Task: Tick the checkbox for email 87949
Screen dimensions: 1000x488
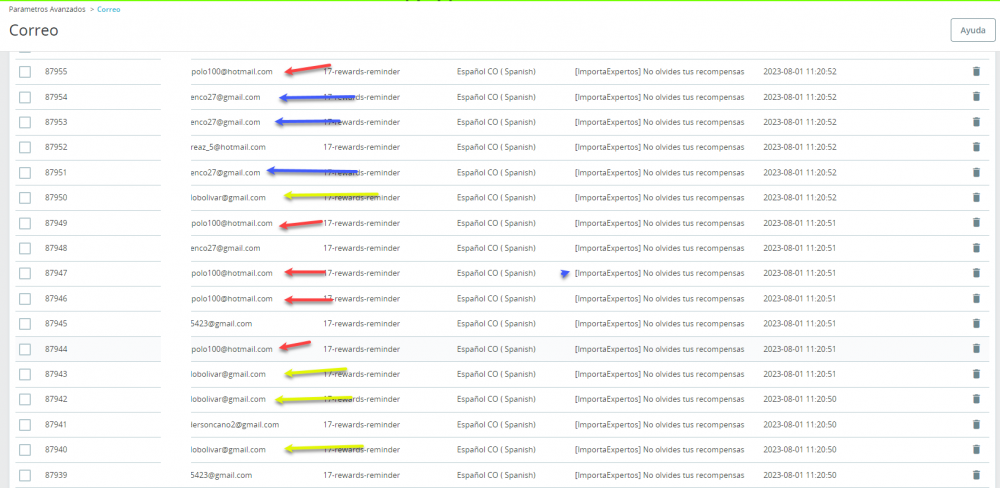Action: click(x=25, y=223)
